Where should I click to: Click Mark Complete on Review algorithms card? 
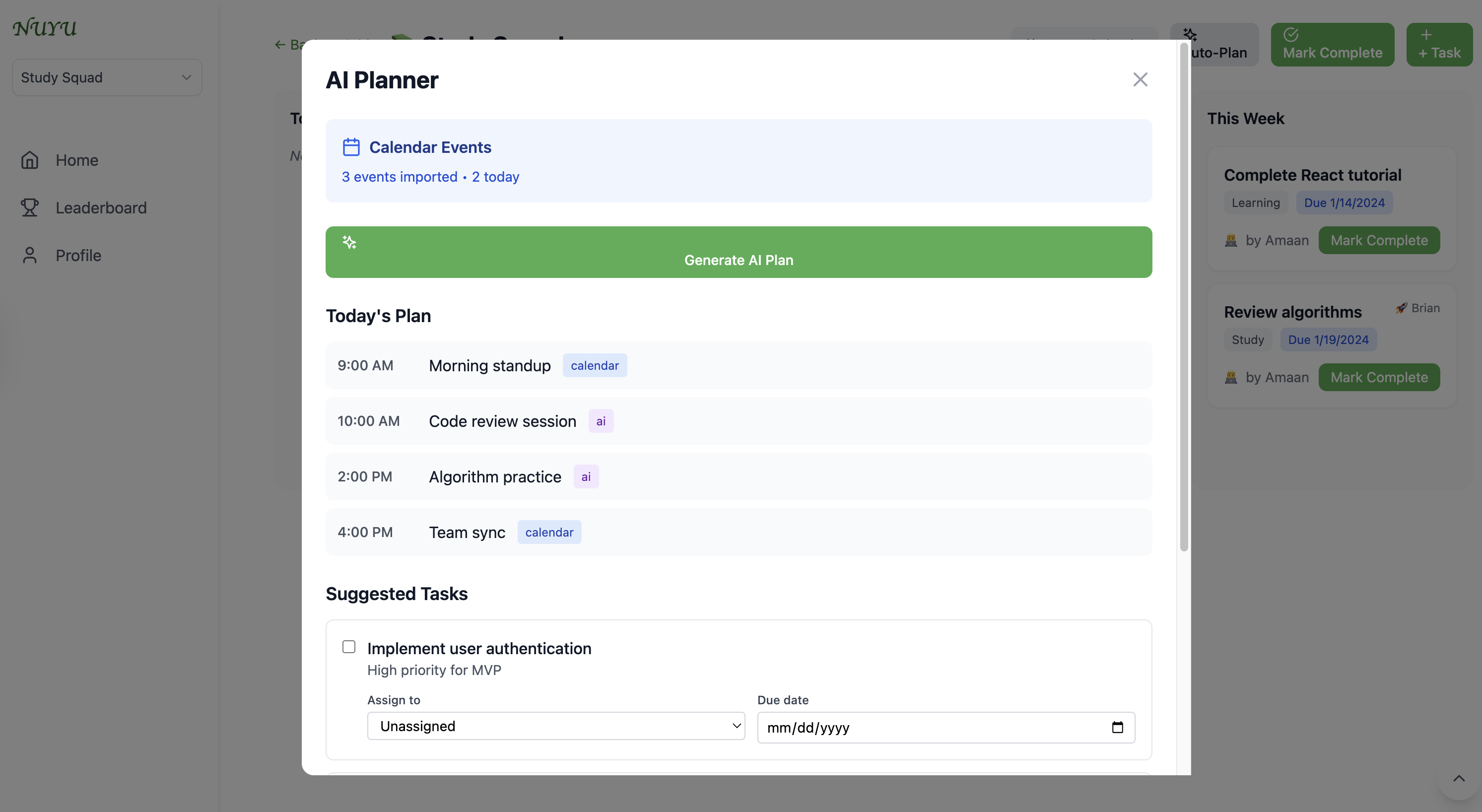click(x=1378, y=378)
